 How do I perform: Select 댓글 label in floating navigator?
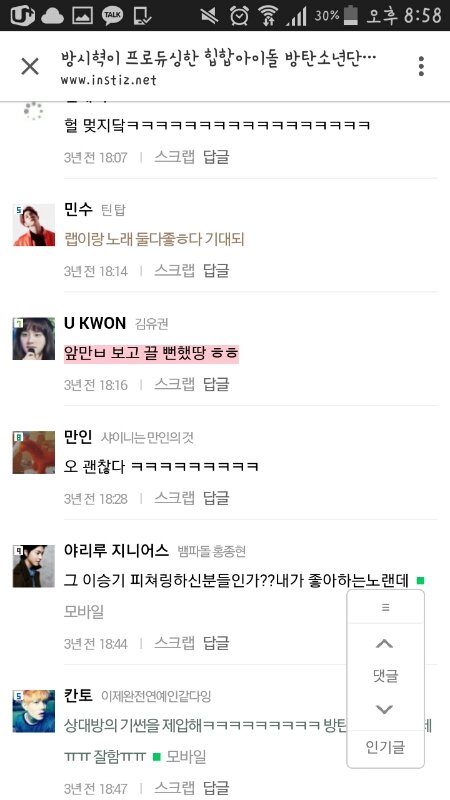385,676
